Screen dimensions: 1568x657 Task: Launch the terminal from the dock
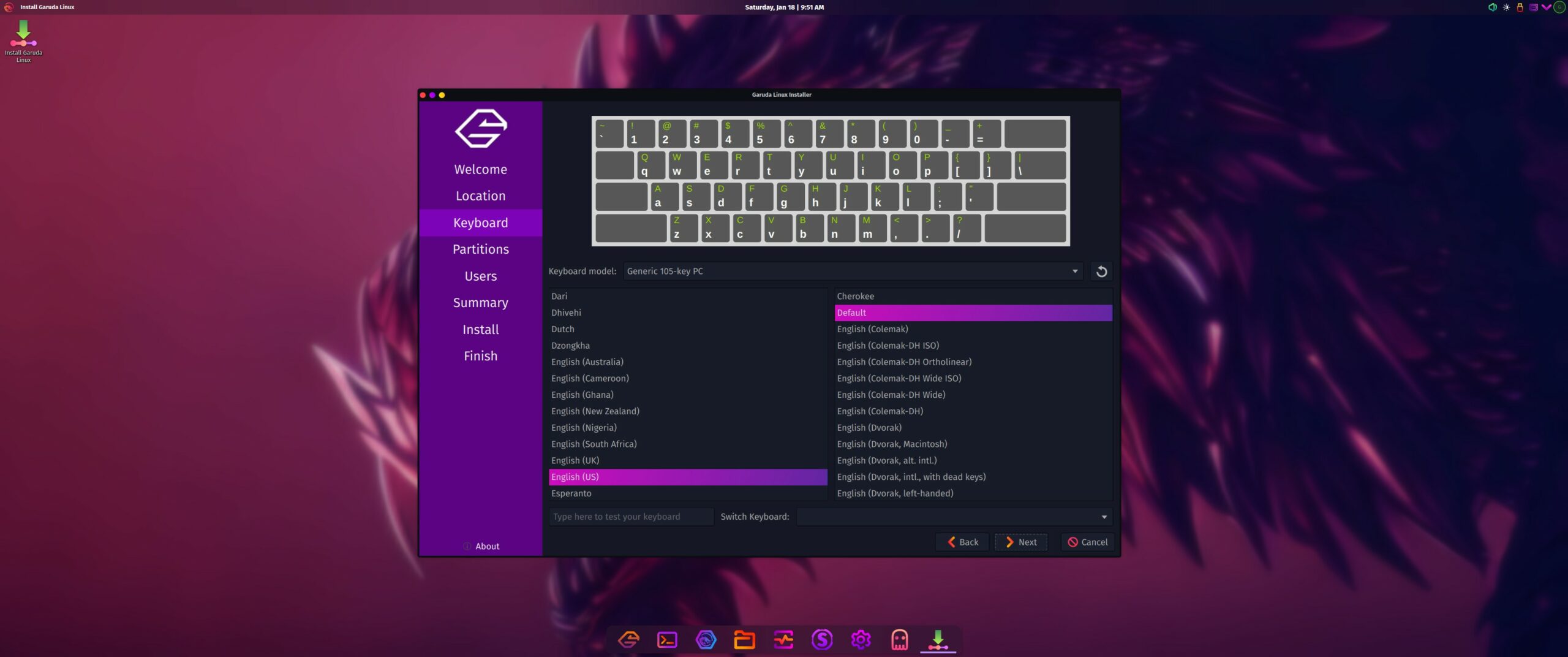667,640
